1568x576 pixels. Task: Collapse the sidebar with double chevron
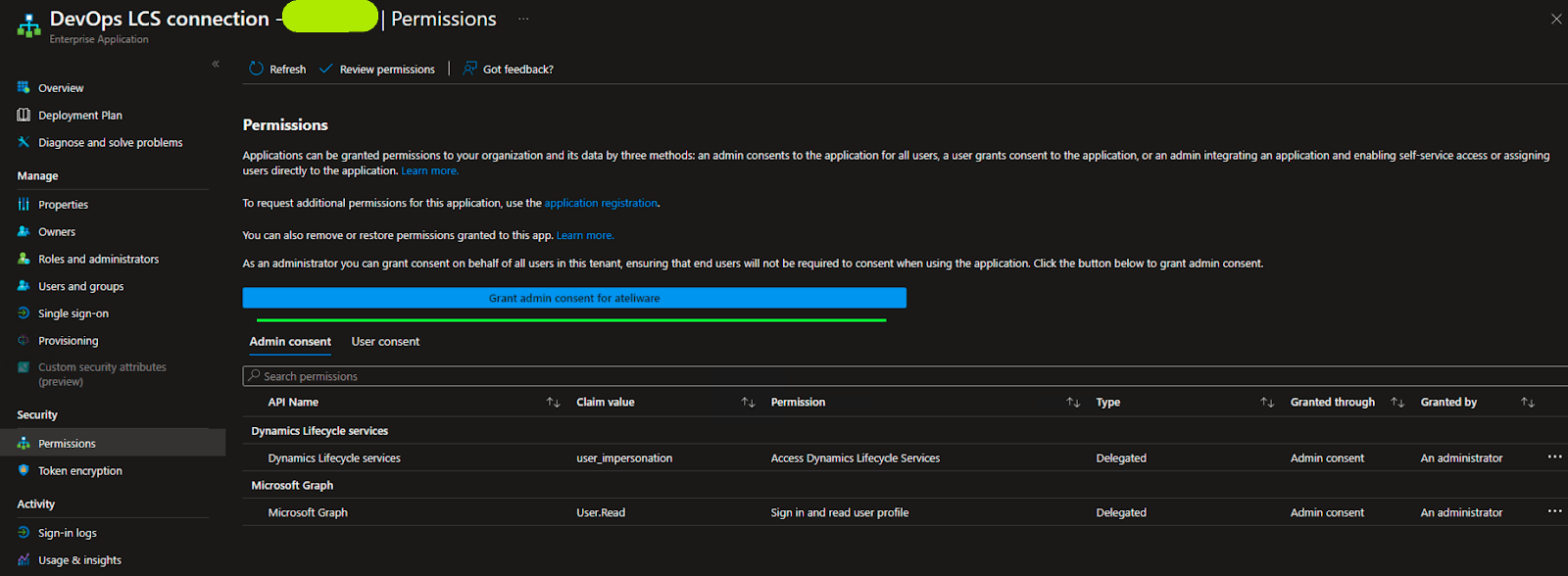[216, 64]
